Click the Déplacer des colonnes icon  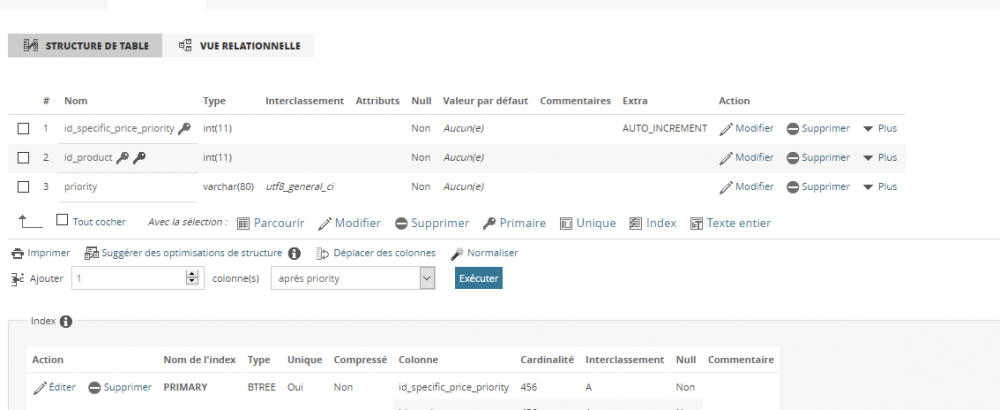(323, 254)
